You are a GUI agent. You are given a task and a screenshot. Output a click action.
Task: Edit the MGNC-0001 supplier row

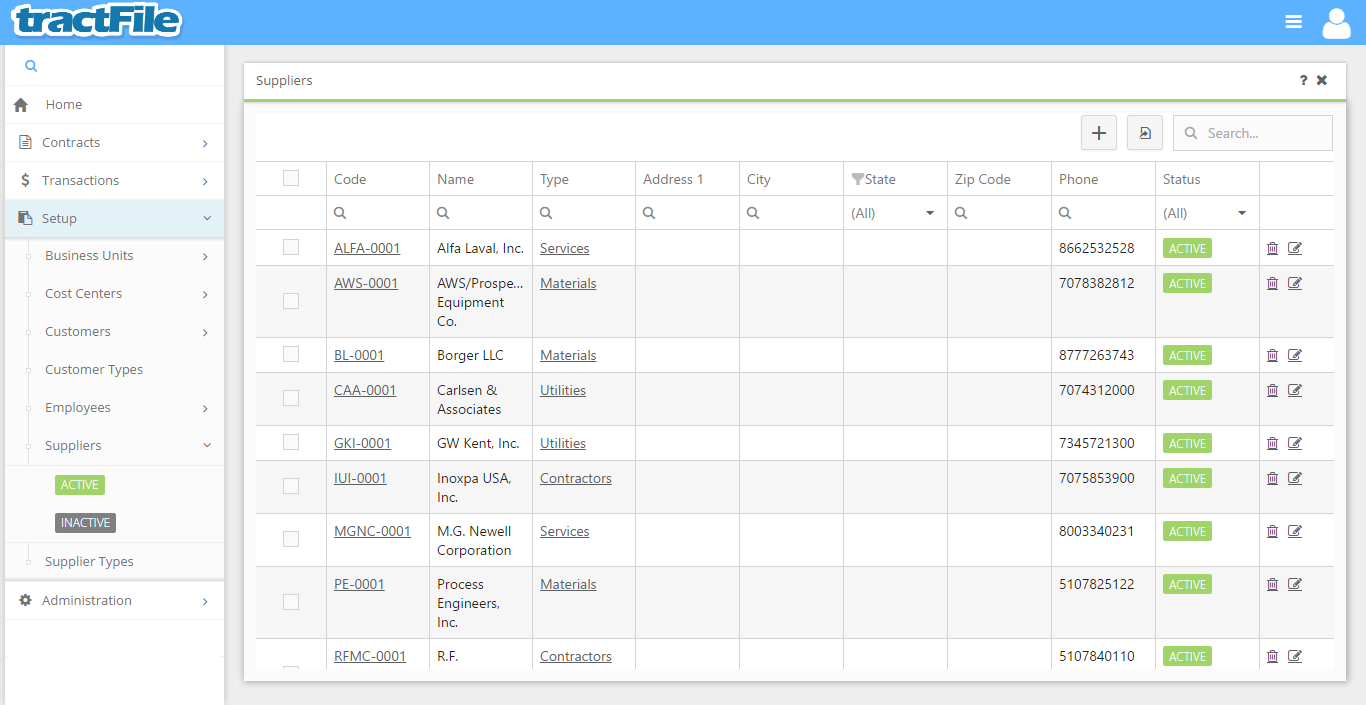(x=1295, y=531)
